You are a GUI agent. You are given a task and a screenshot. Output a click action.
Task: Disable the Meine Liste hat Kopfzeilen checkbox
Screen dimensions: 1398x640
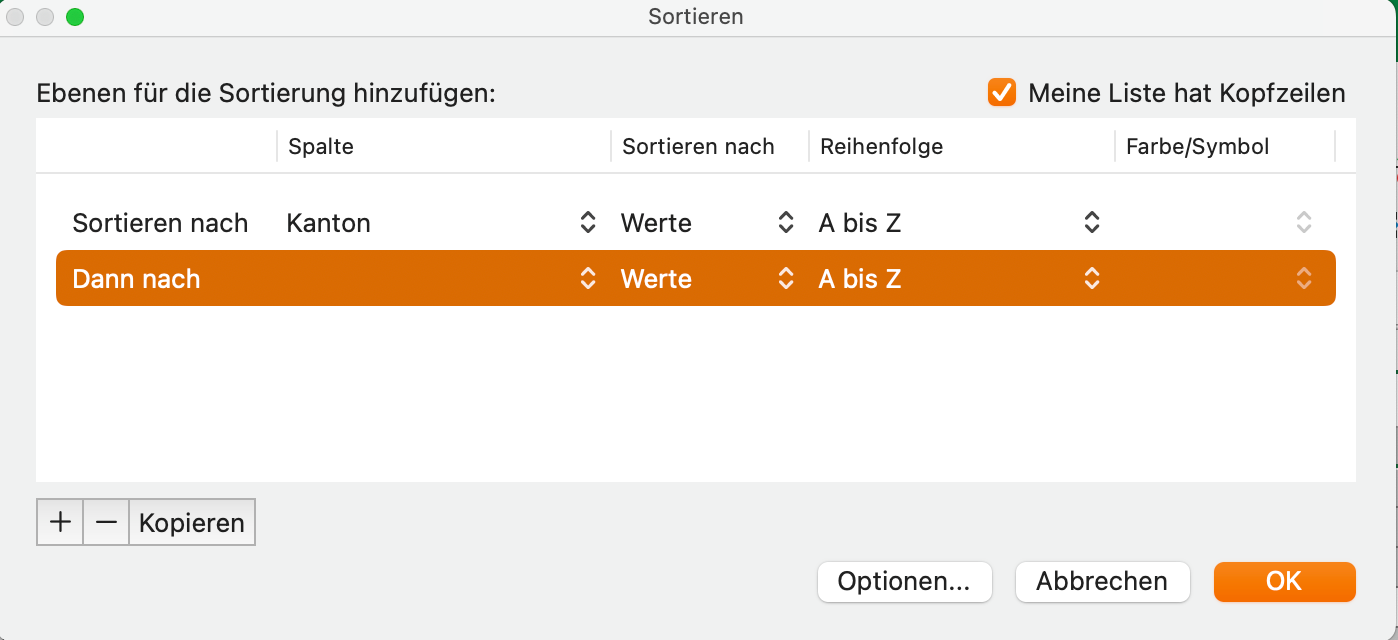[1002, 93]
